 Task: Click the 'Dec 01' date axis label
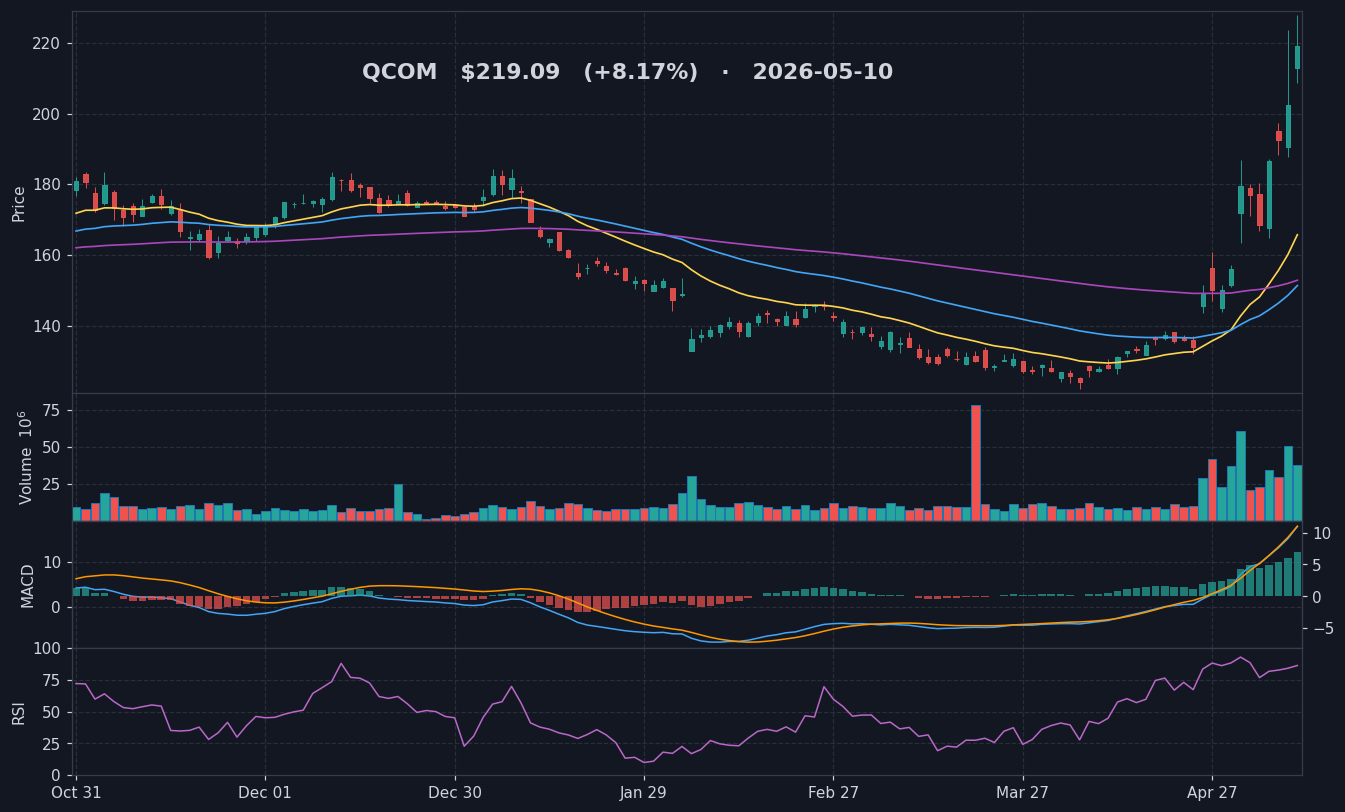pyautogui.click(x=265, y=793)
